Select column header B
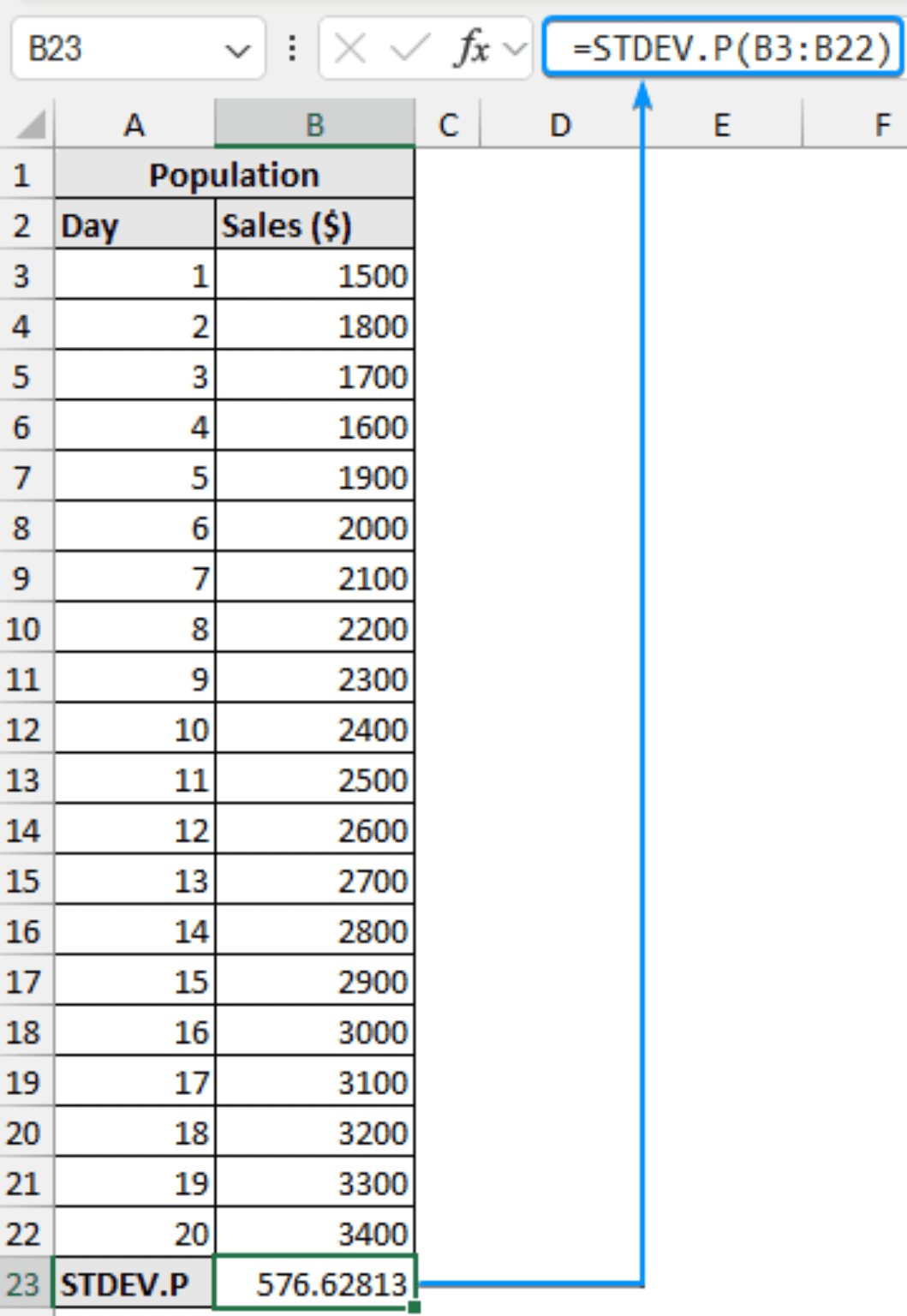 coord(315,125)
